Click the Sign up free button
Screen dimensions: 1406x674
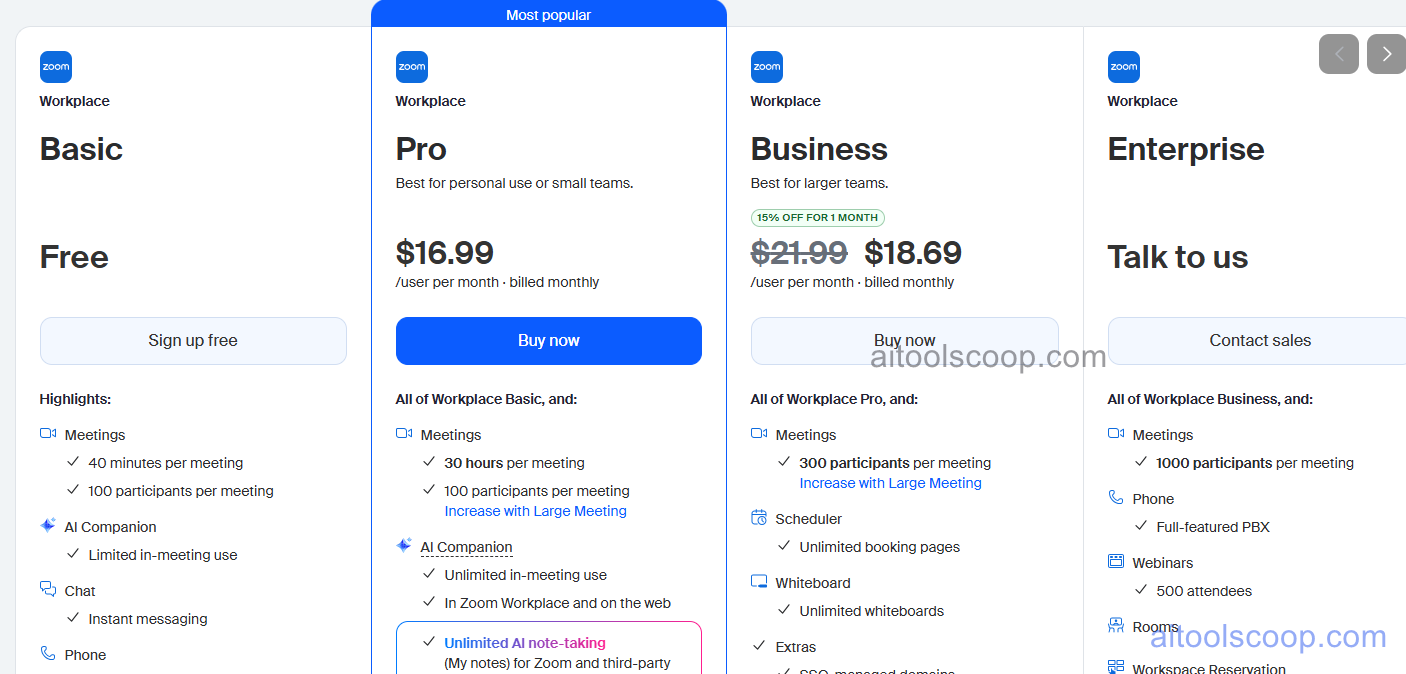pyautogui.click(x=193, y=340)
